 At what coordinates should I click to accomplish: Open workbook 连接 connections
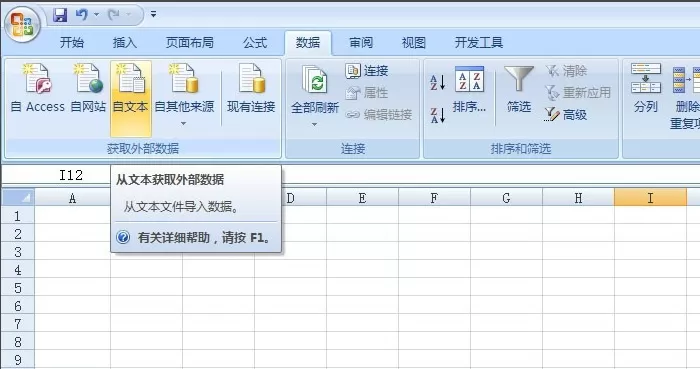(367, 70)
